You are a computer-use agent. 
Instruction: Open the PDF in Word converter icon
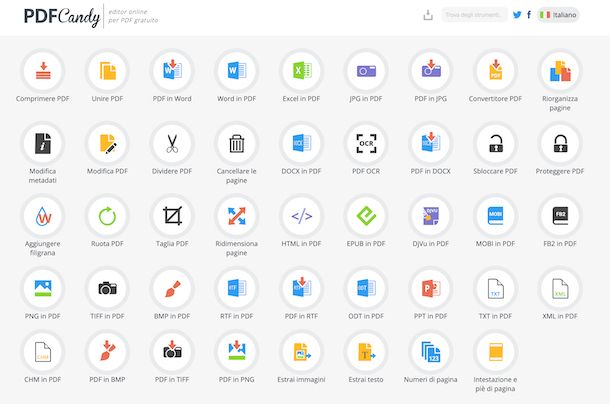(x=172, y=70)
